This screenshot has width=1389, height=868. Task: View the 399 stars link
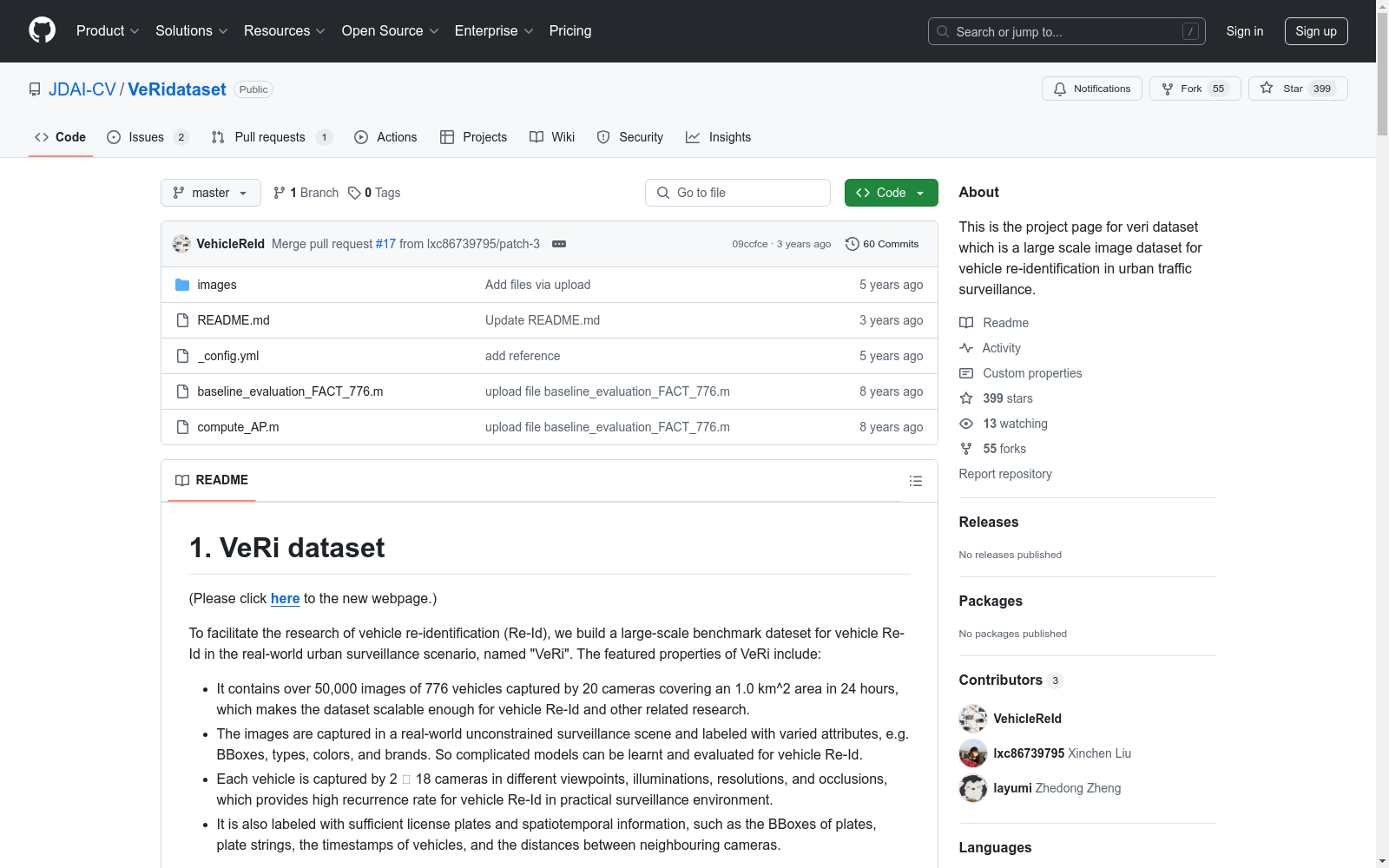[997, 398]
